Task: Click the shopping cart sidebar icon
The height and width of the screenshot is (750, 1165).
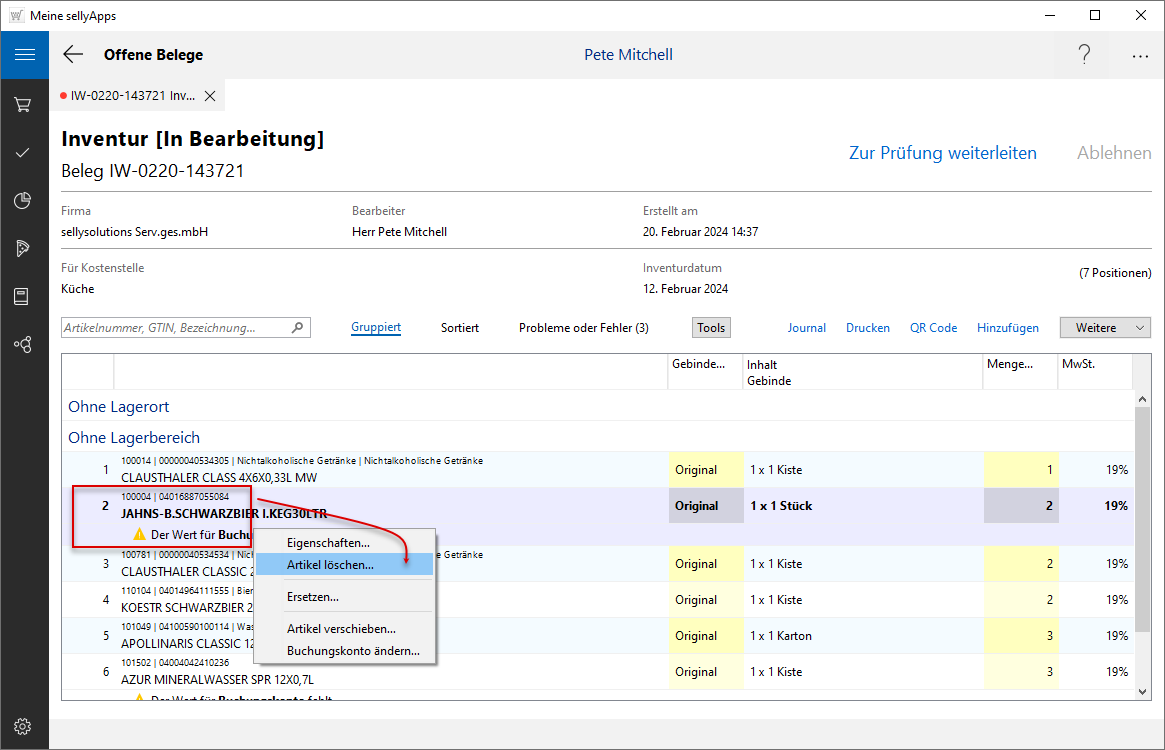Action: click(x=24, y=104)
